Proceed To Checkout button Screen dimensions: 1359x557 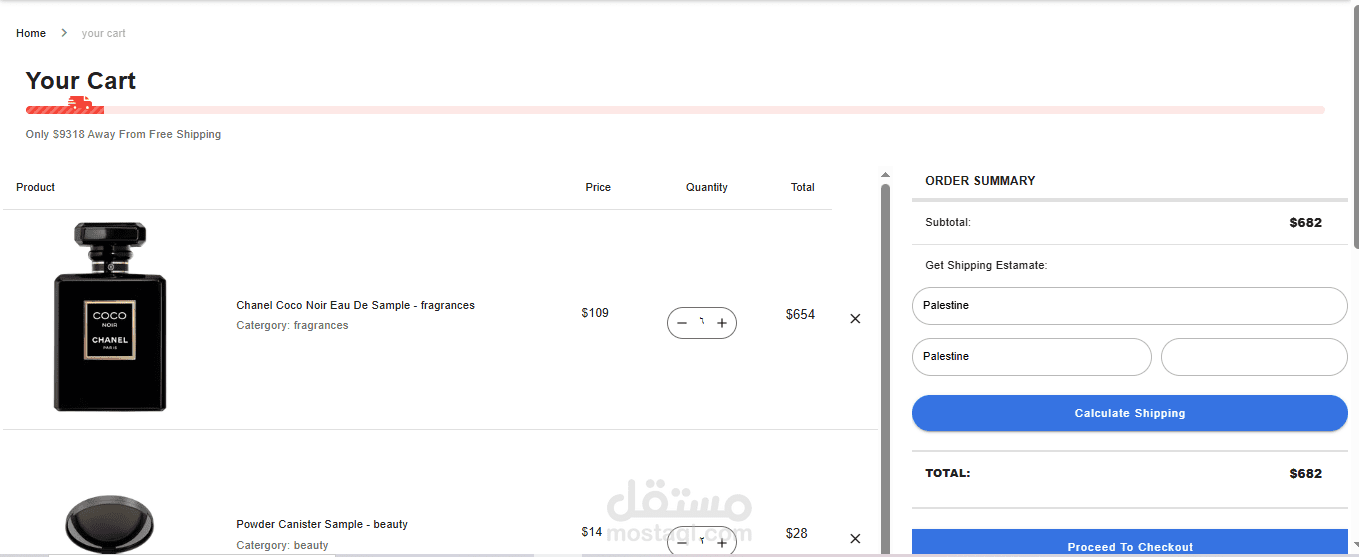1130,543
